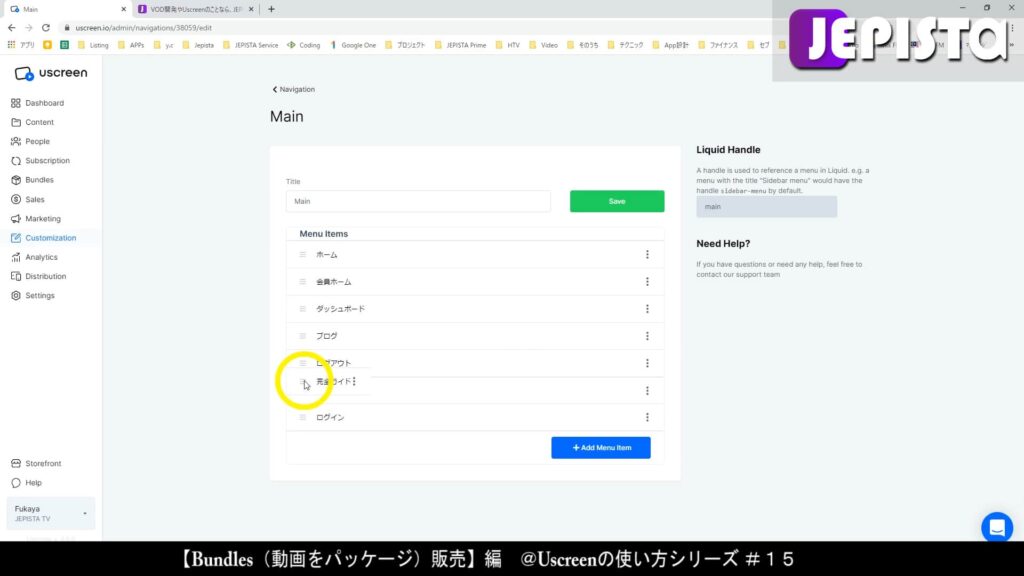Click the Analytics chart icon
1024x576 pixels.
[x=16, y=257]
